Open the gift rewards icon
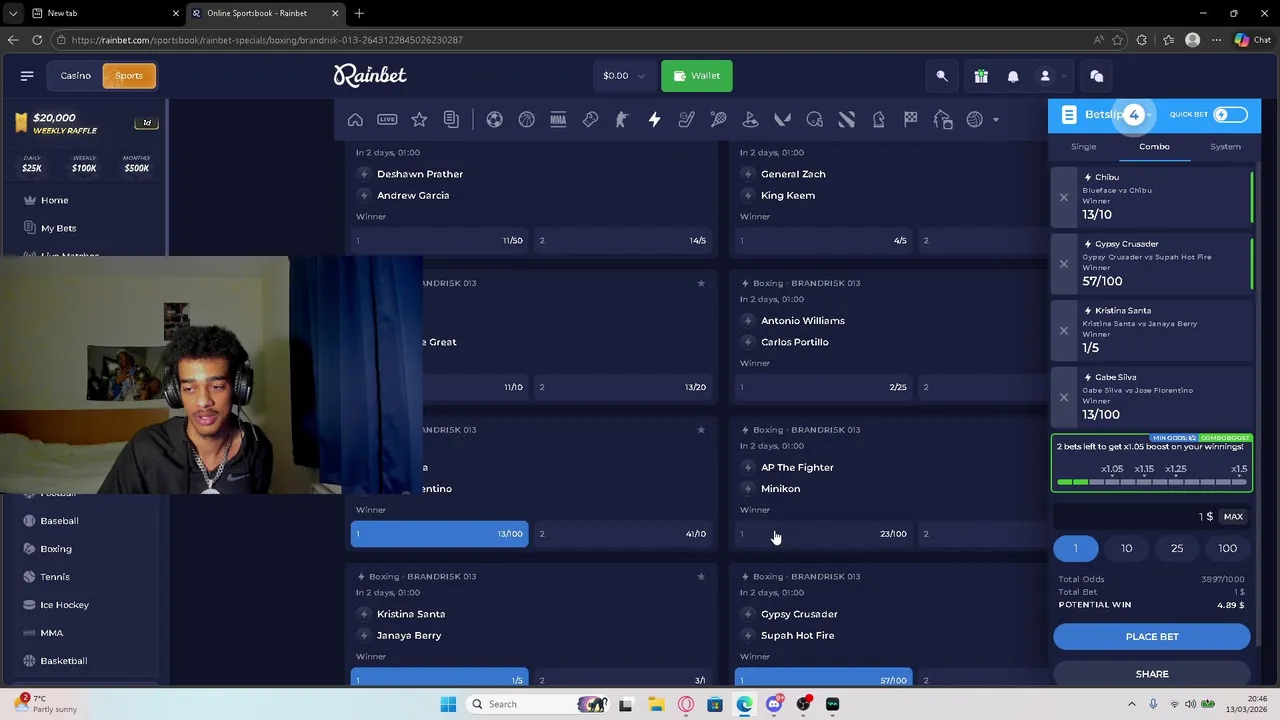1280x720 pixels. point(981,76)
